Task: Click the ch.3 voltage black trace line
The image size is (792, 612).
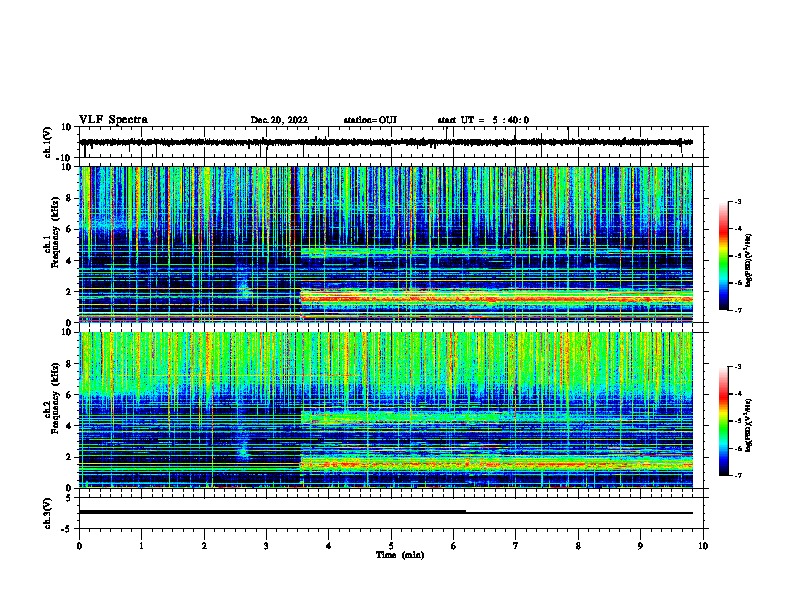Action: pyautogui.click(x=386, y=512)
